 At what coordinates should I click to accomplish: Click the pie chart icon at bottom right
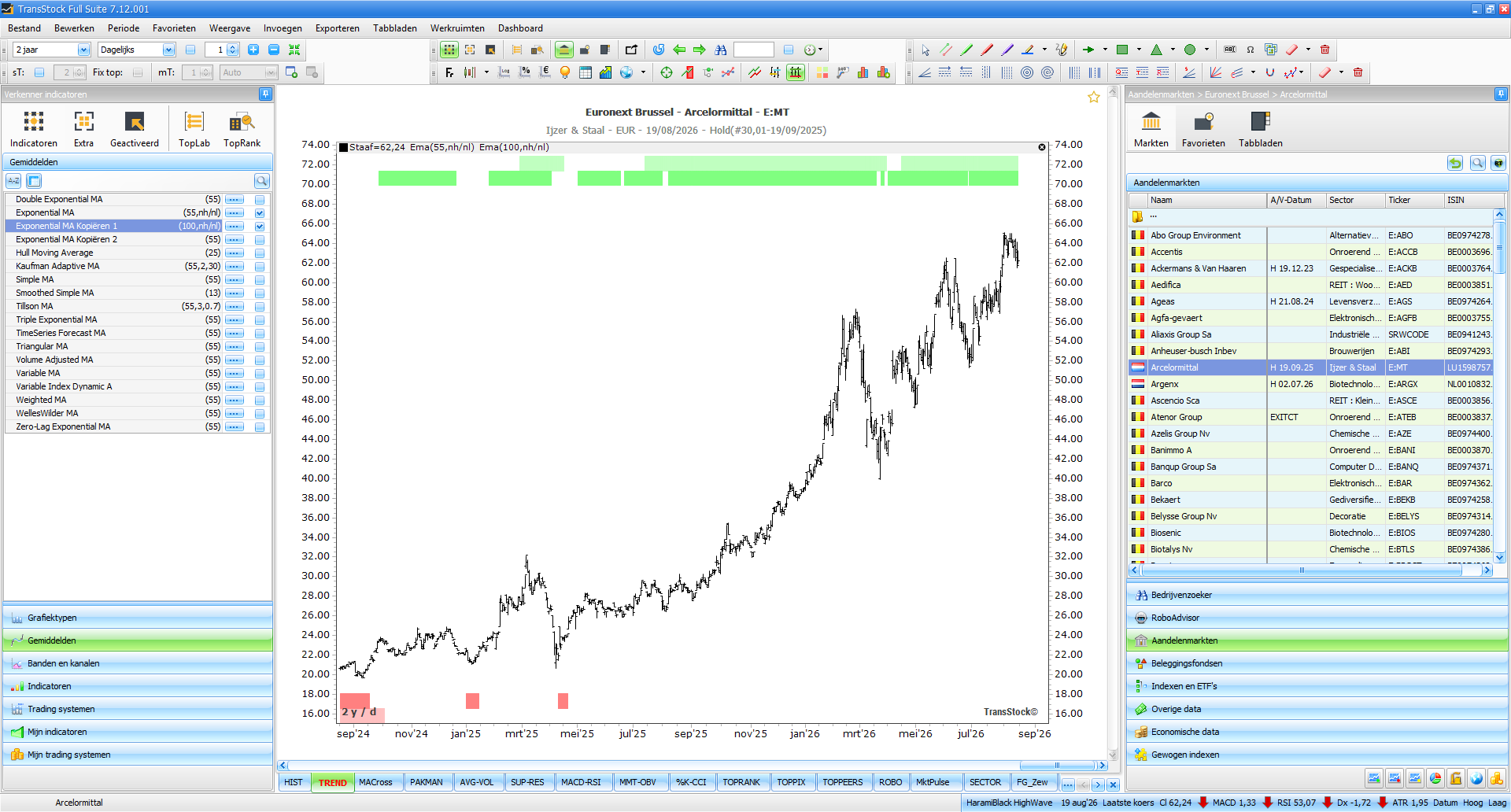(x=1435, y=778)
